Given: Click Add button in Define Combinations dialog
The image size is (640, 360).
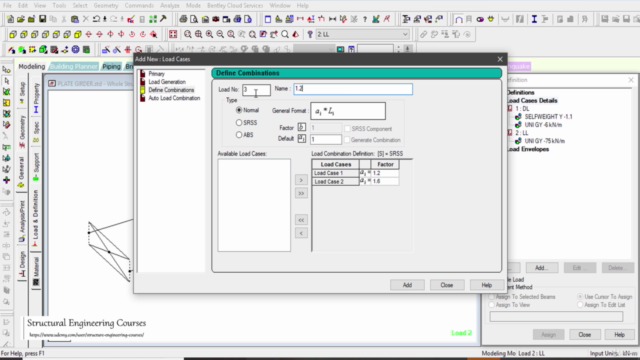Looking at the screenshot, I should coord(407,285).
